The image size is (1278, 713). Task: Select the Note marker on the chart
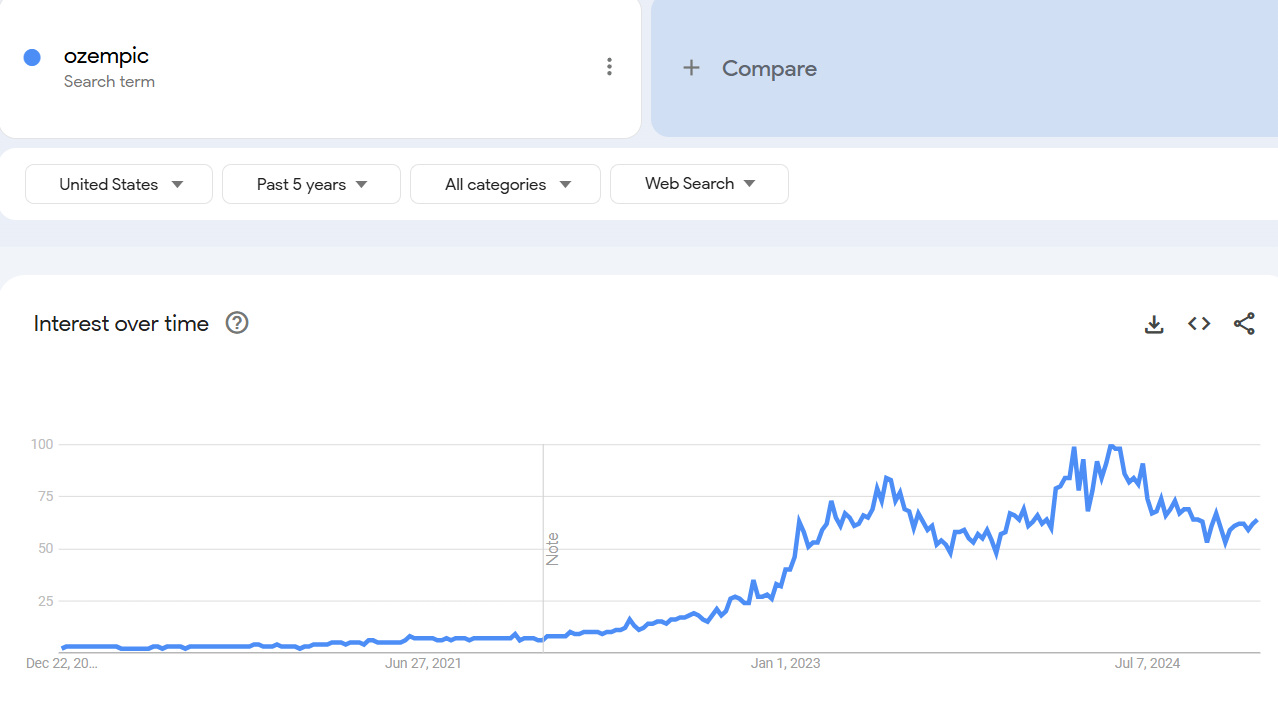tap(552, 549)
